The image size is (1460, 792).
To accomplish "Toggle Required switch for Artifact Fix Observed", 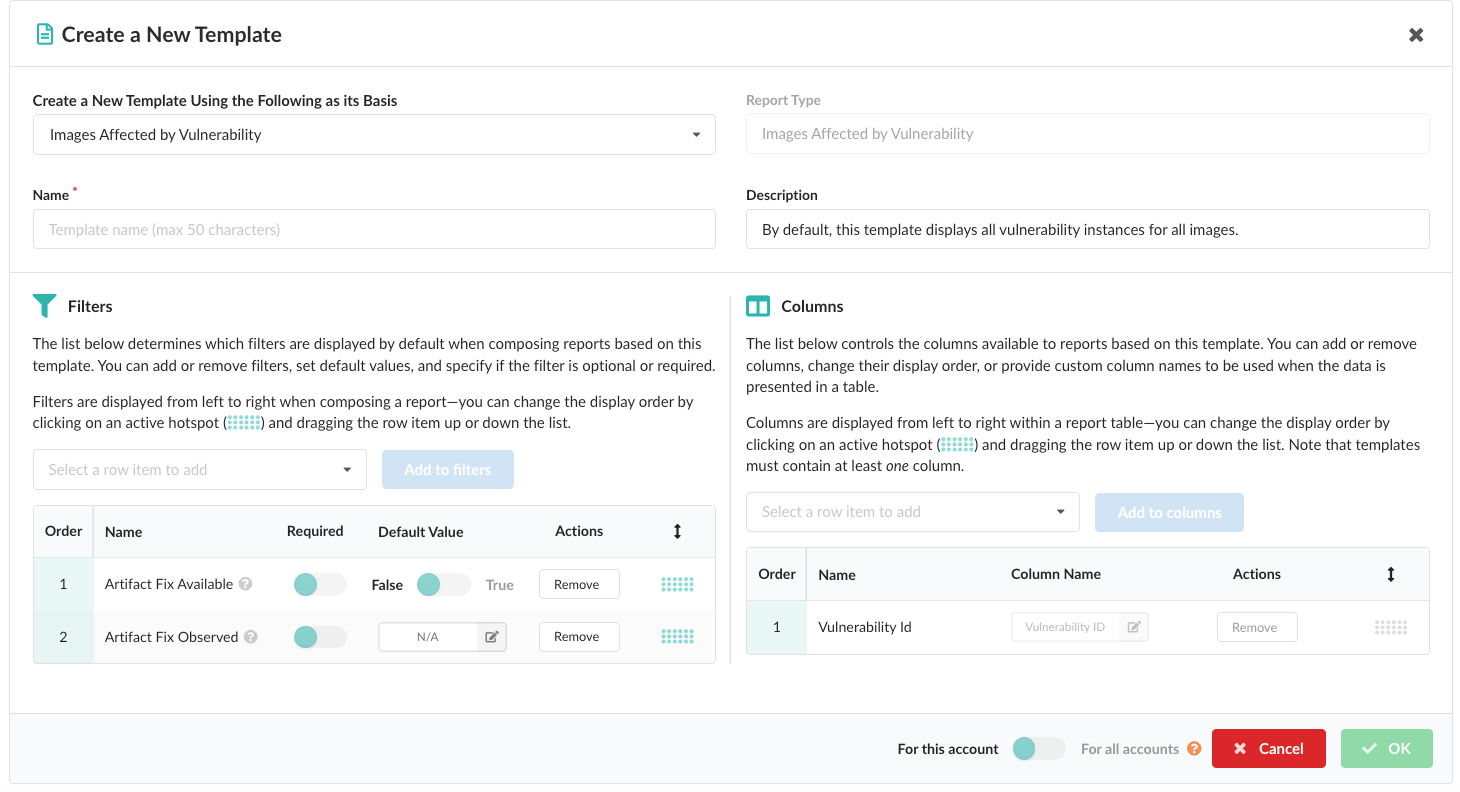I will tap(319, 636).
